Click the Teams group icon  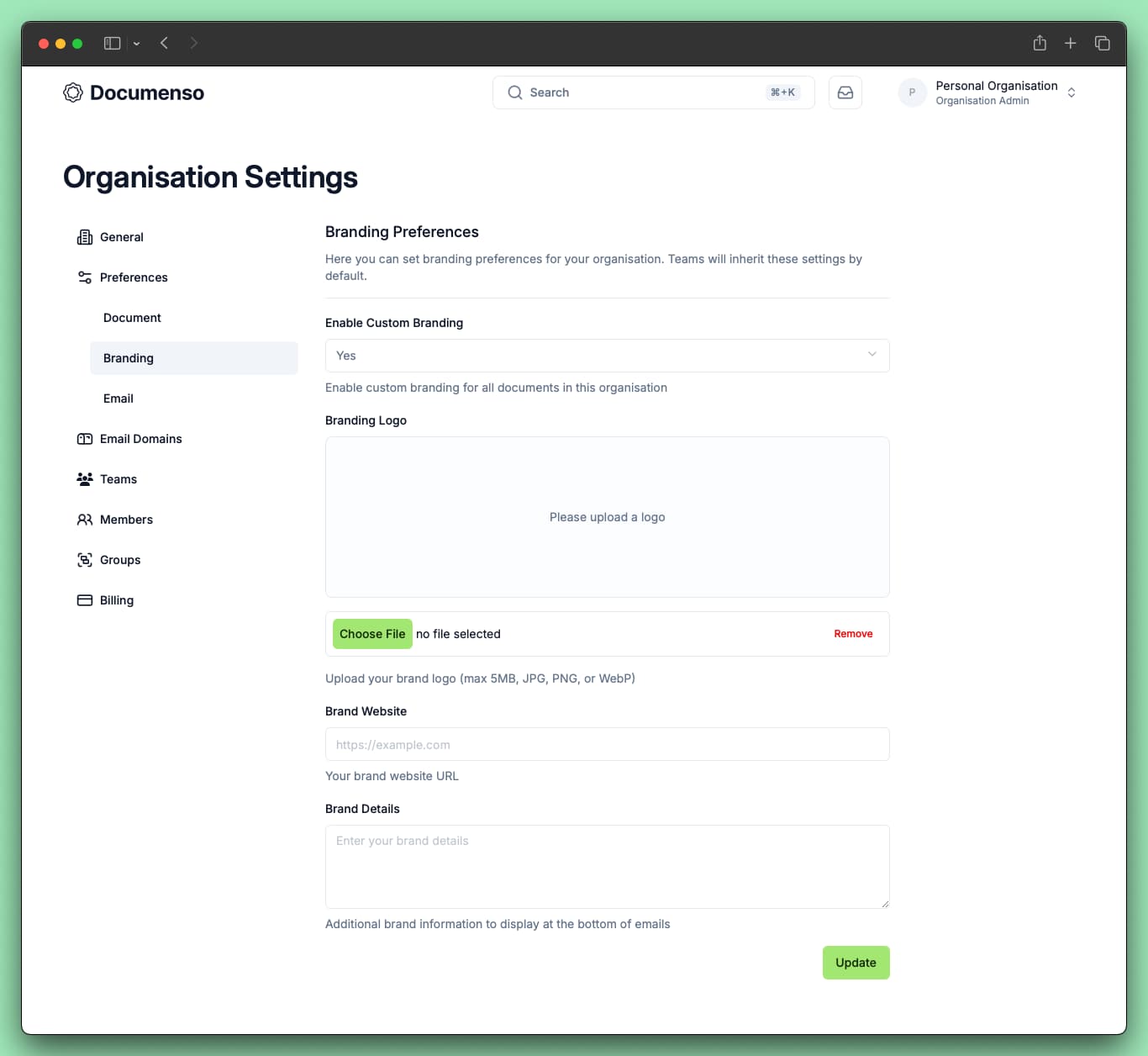click(x=84, y=478)
